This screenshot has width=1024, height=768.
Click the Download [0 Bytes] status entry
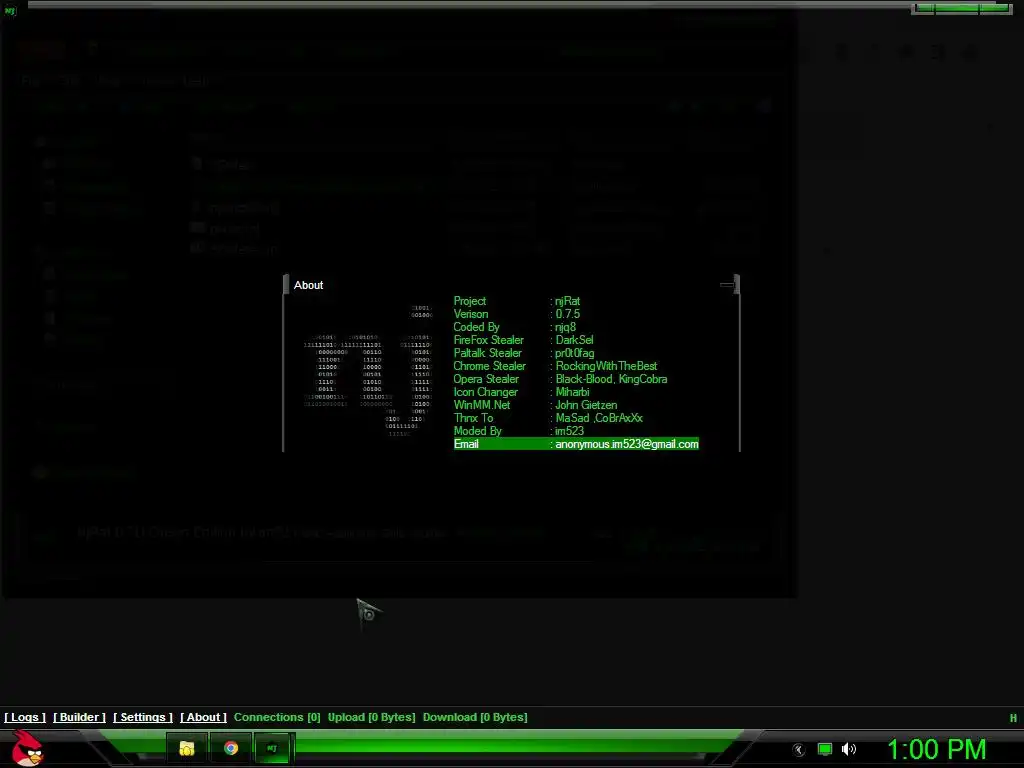[x=475, y=717]
